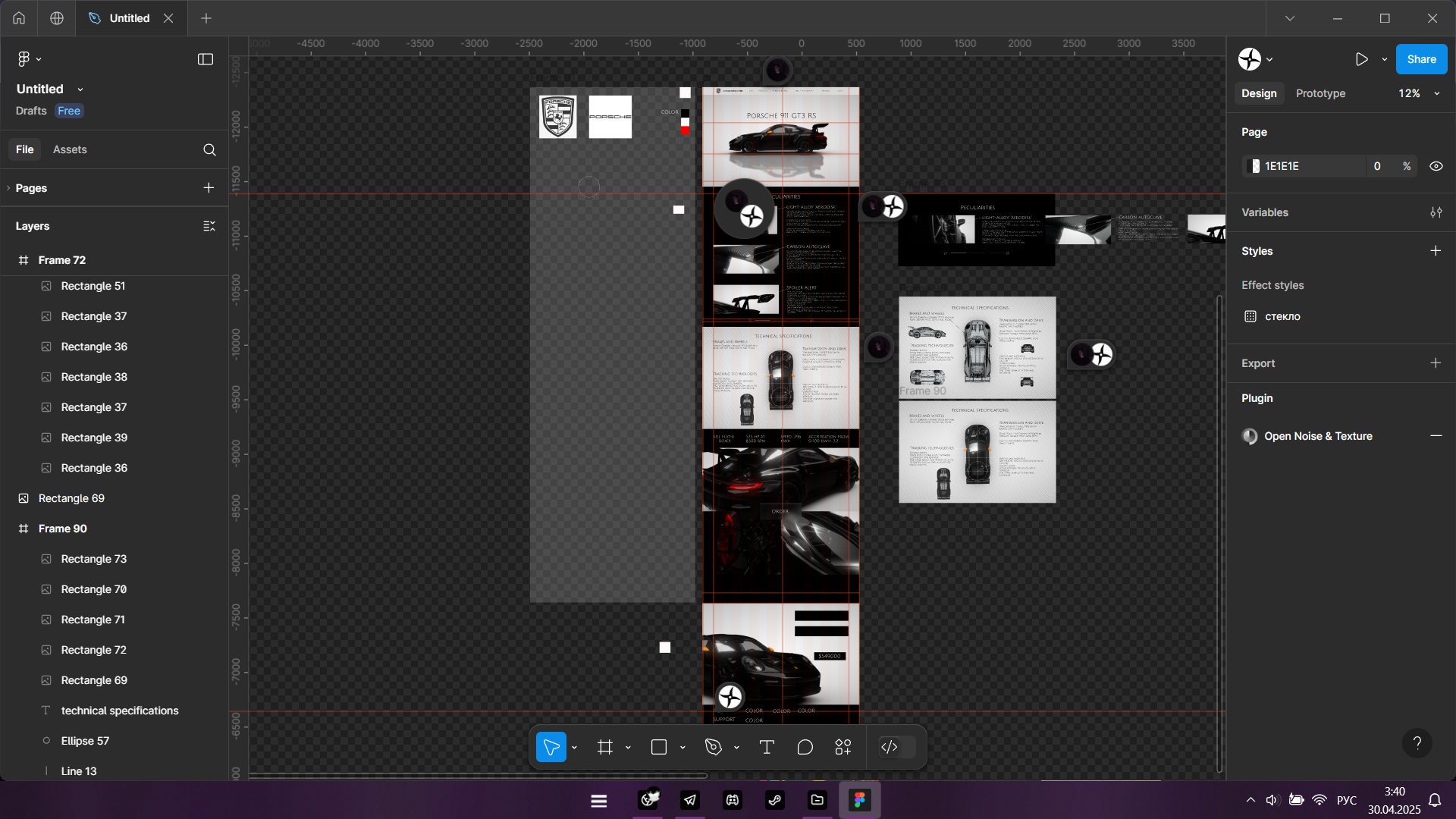Toggle page background visibility eye
Screen dimensions: 1456x819
[1436, 166]
